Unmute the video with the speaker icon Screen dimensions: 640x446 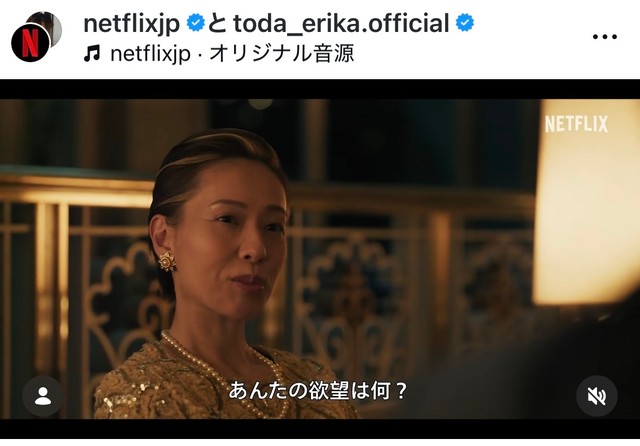pos(596,396)
